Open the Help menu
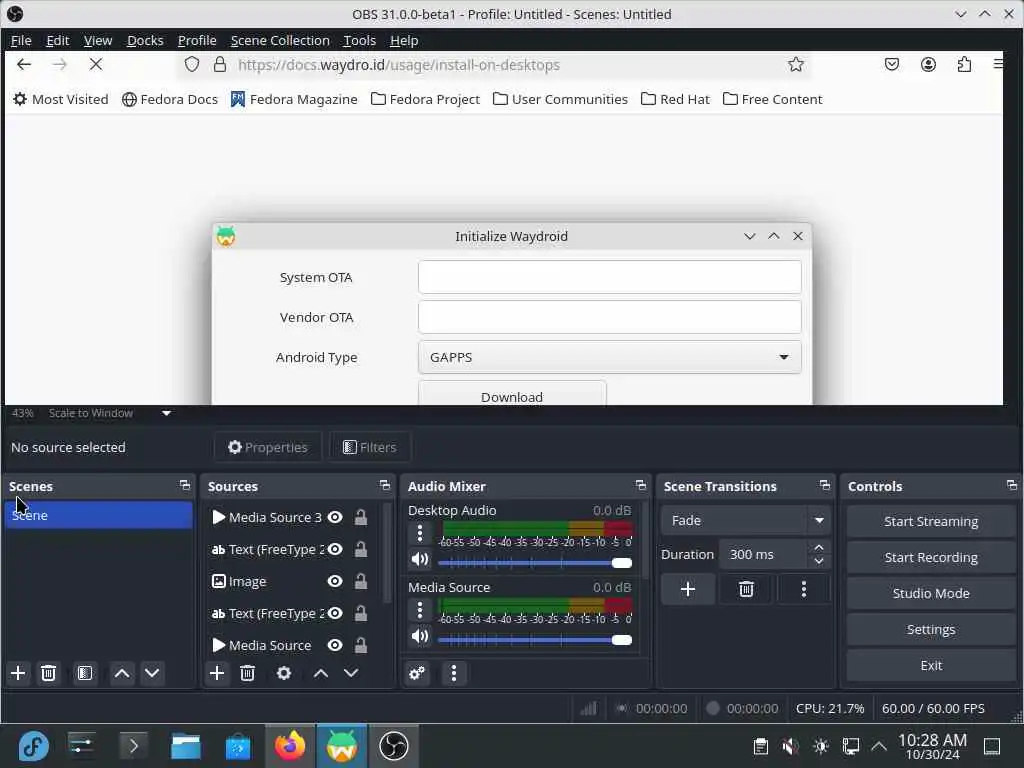This screenshot has width=1024, height=768. click(x=404, y=40)
